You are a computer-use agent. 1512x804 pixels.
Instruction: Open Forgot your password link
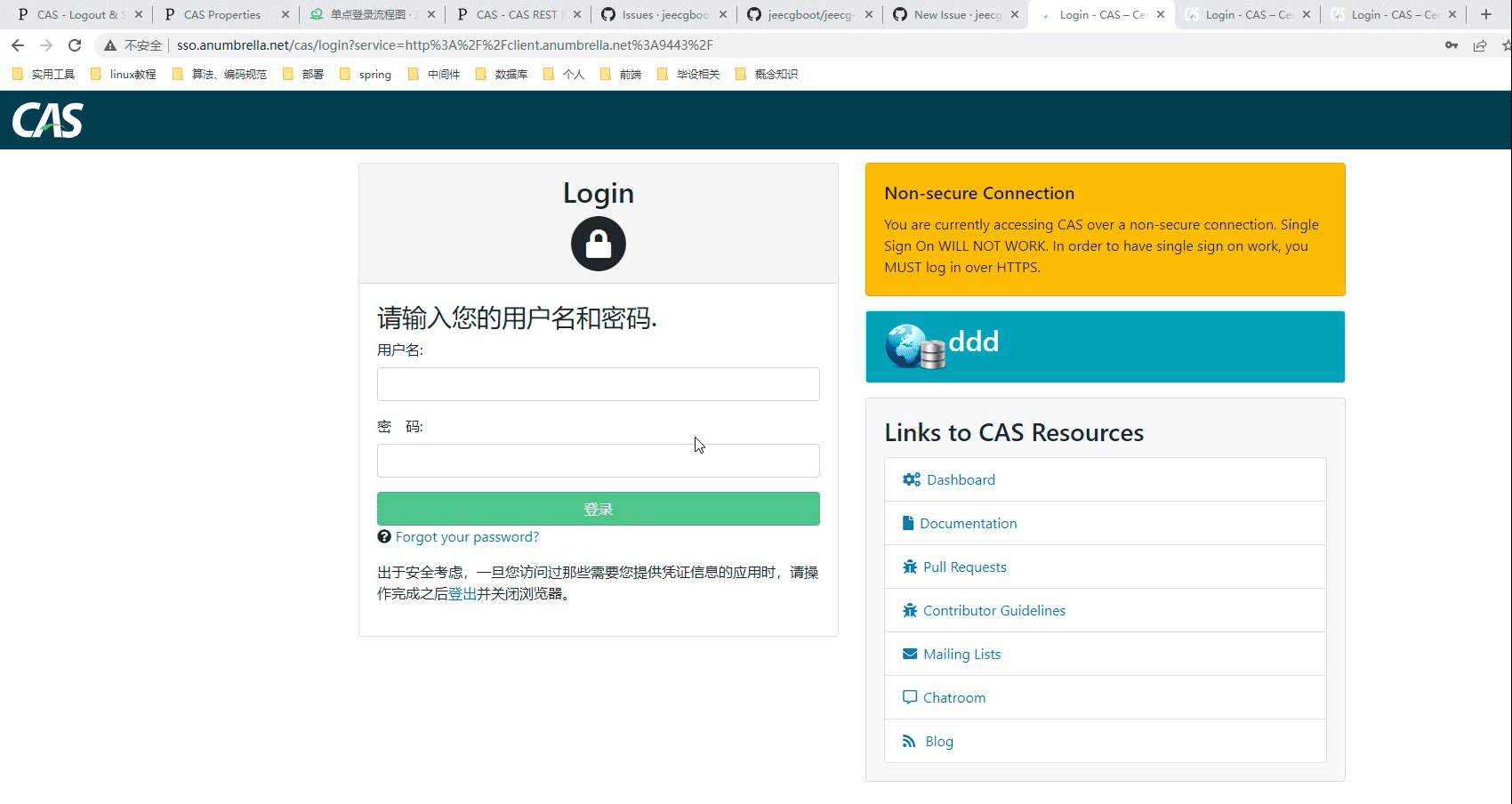[x=467, y=537]
